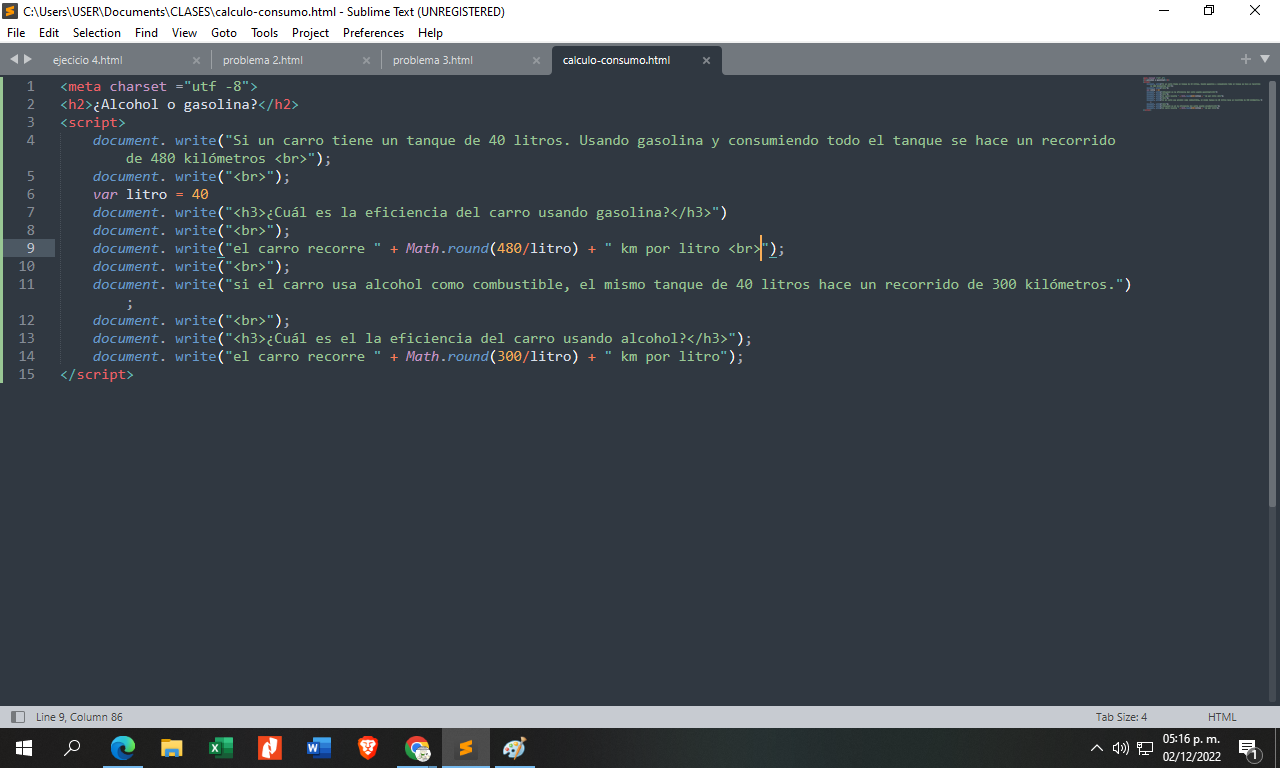Open the Help menu
The width and height of the screenshot is (1280, 768).
(x=431, y=33)
